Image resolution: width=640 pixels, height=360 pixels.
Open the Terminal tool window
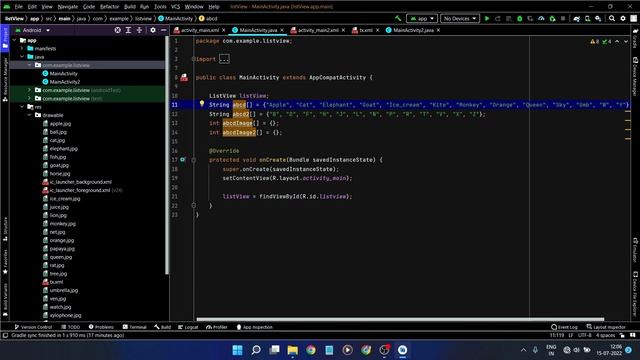tap(135, 327)
